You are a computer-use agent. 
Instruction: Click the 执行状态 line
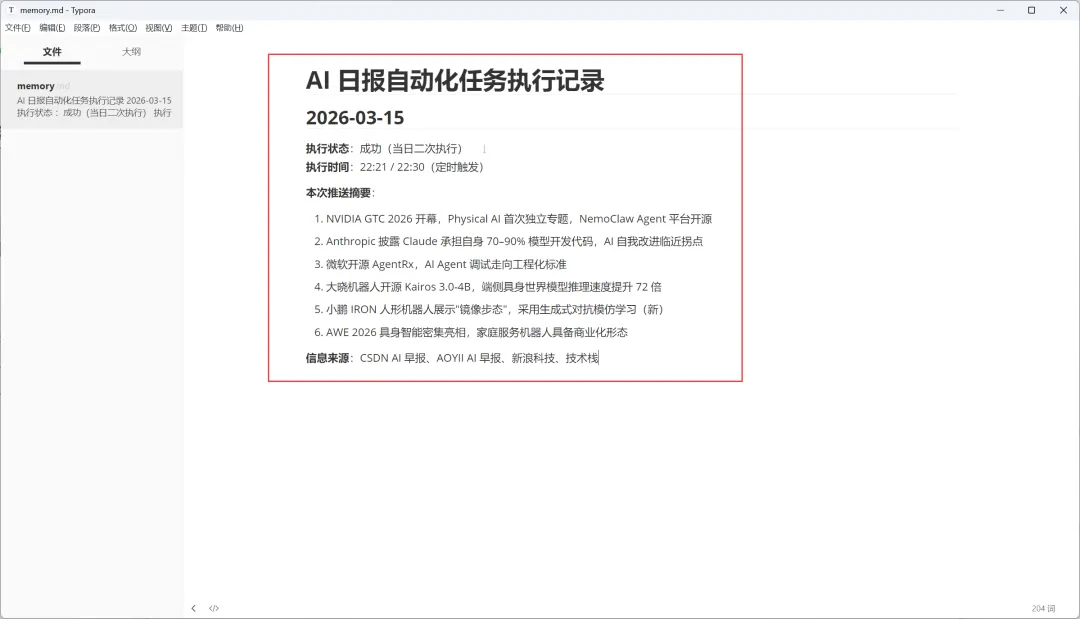point(384,149)
